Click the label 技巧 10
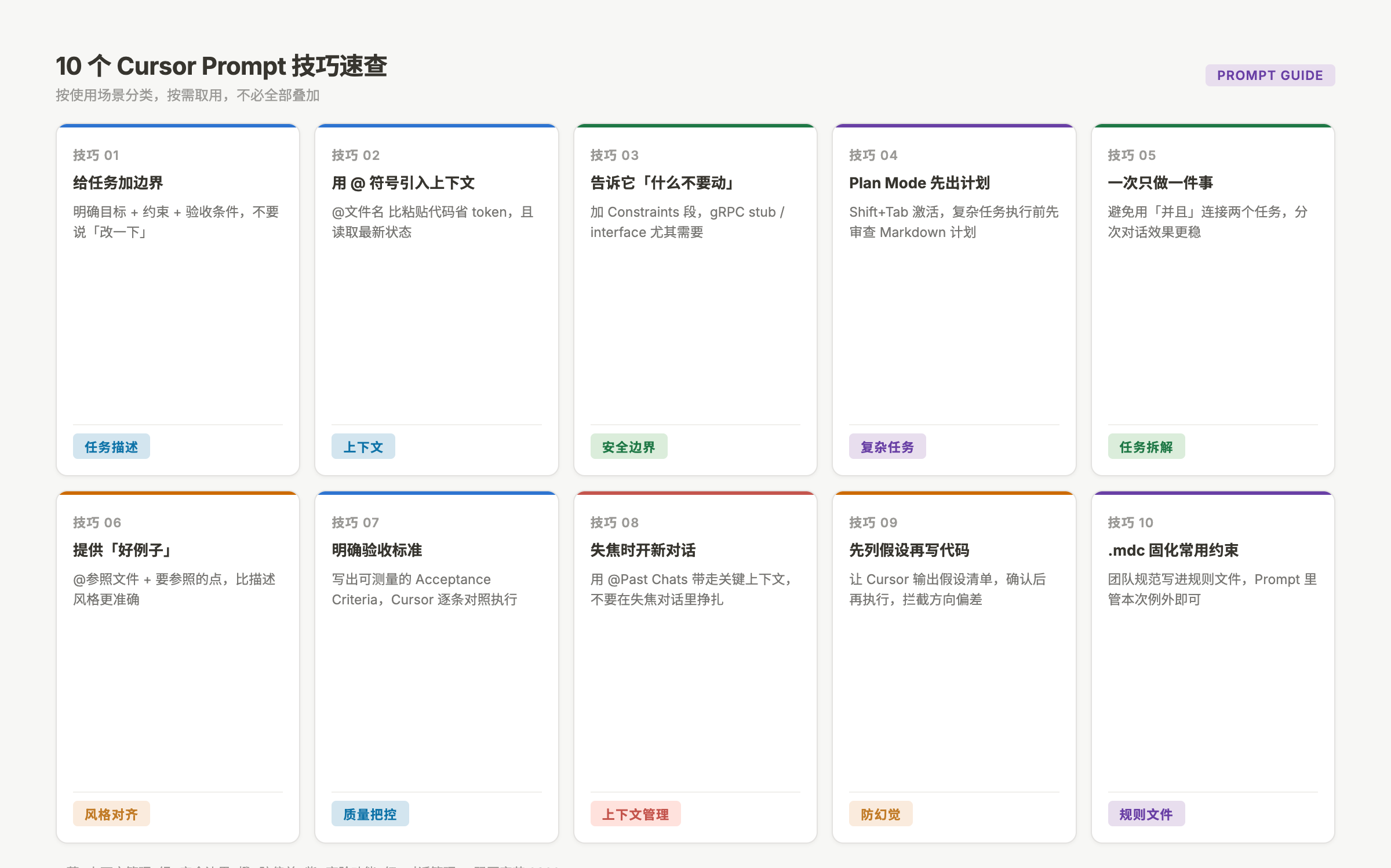Screen dimensions: 1391x868 pyautogui.click(x=1131, y=523)
